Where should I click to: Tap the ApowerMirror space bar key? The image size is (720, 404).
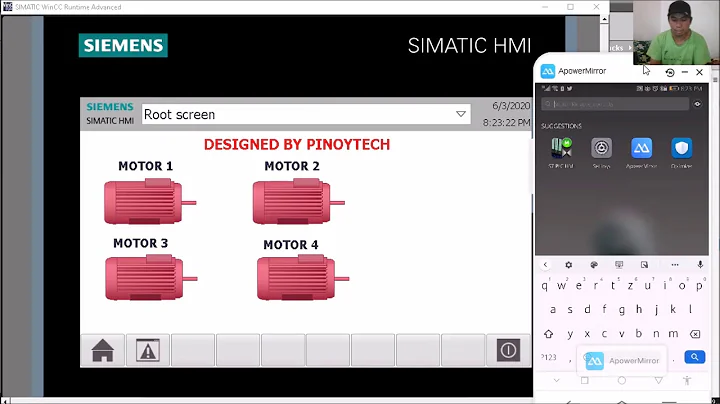(x=622, y=360)
